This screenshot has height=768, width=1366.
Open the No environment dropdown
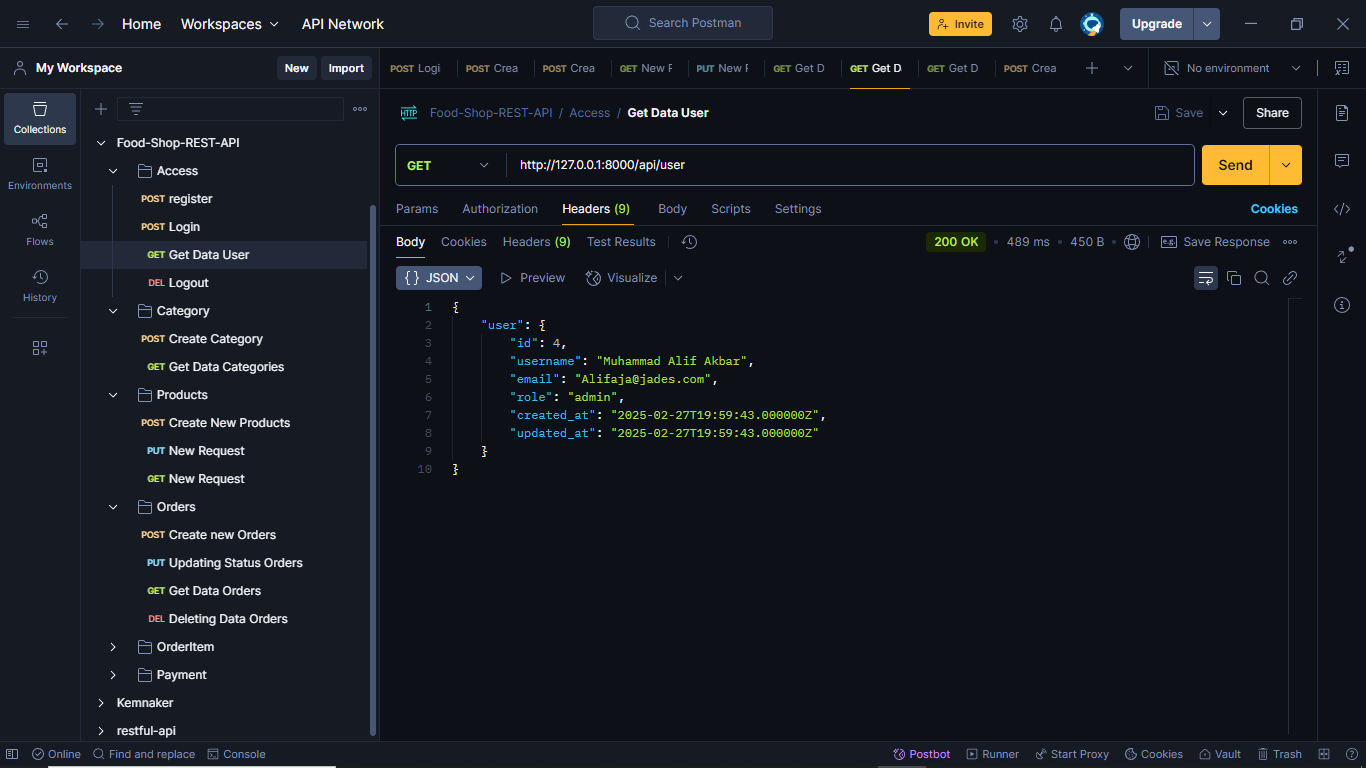click(x=1232, y=68)
